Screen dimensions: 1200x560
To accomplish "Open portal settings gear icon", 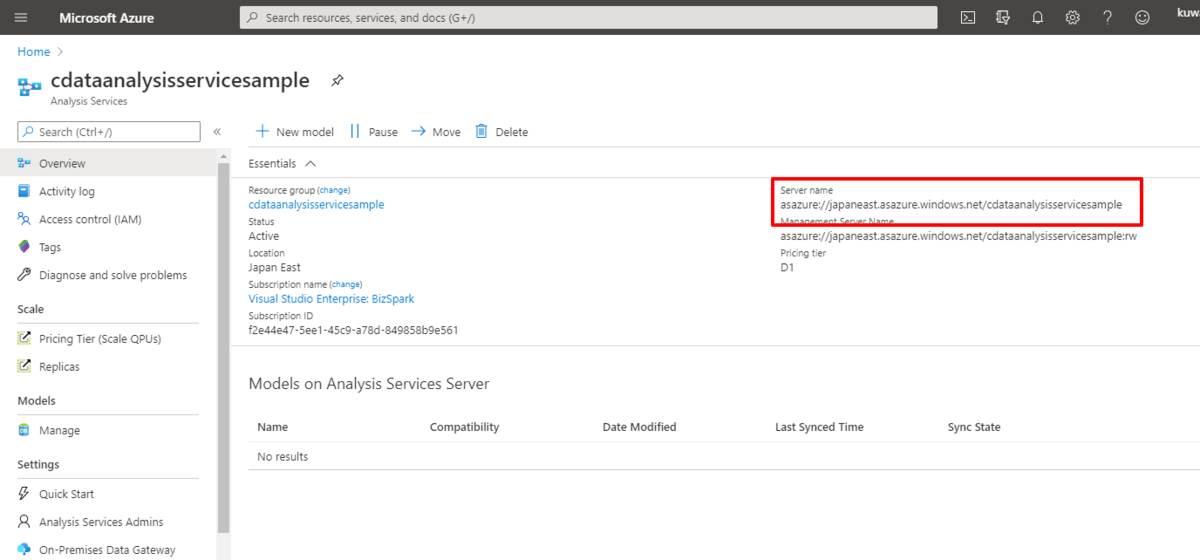I will point(1072,18).
